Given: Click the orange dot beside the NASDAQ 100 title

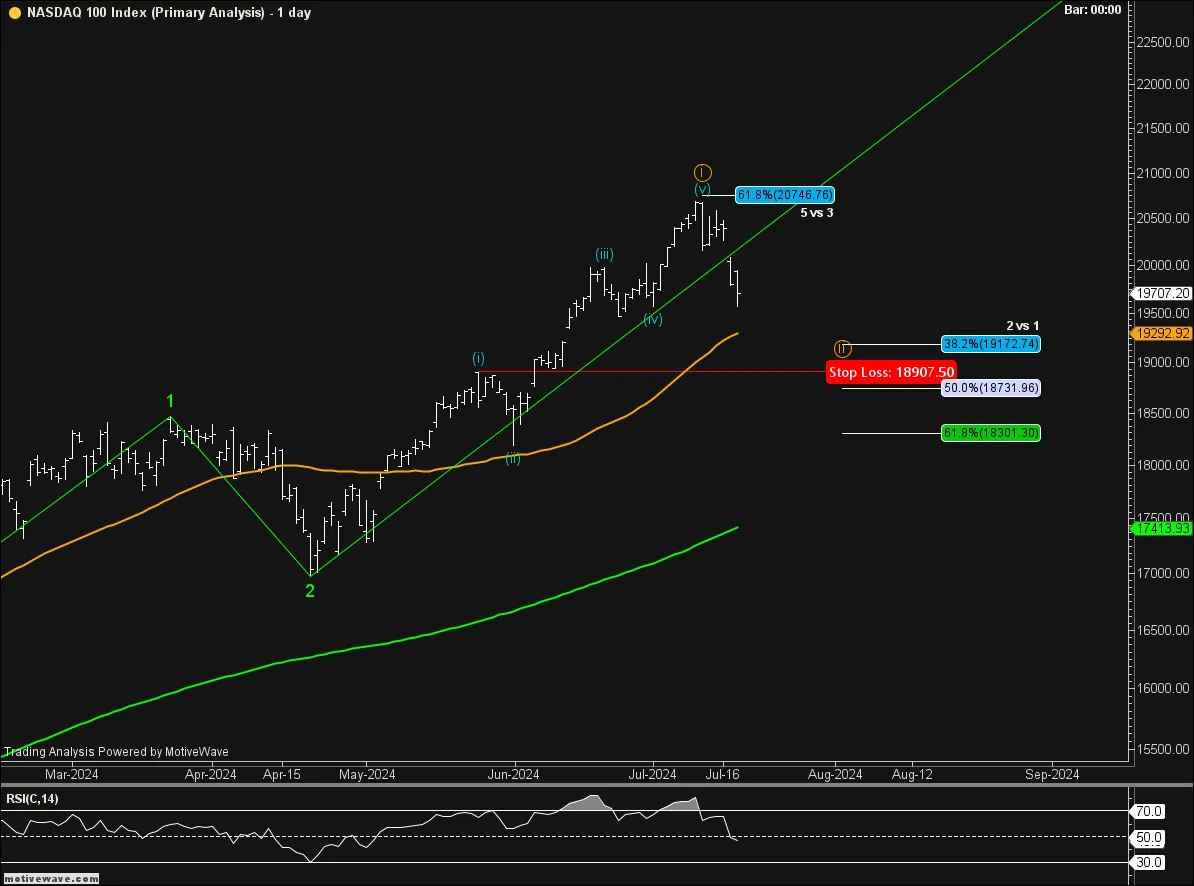Looking at the screenshot, I should pyautogui.click(x=14, y=13).
